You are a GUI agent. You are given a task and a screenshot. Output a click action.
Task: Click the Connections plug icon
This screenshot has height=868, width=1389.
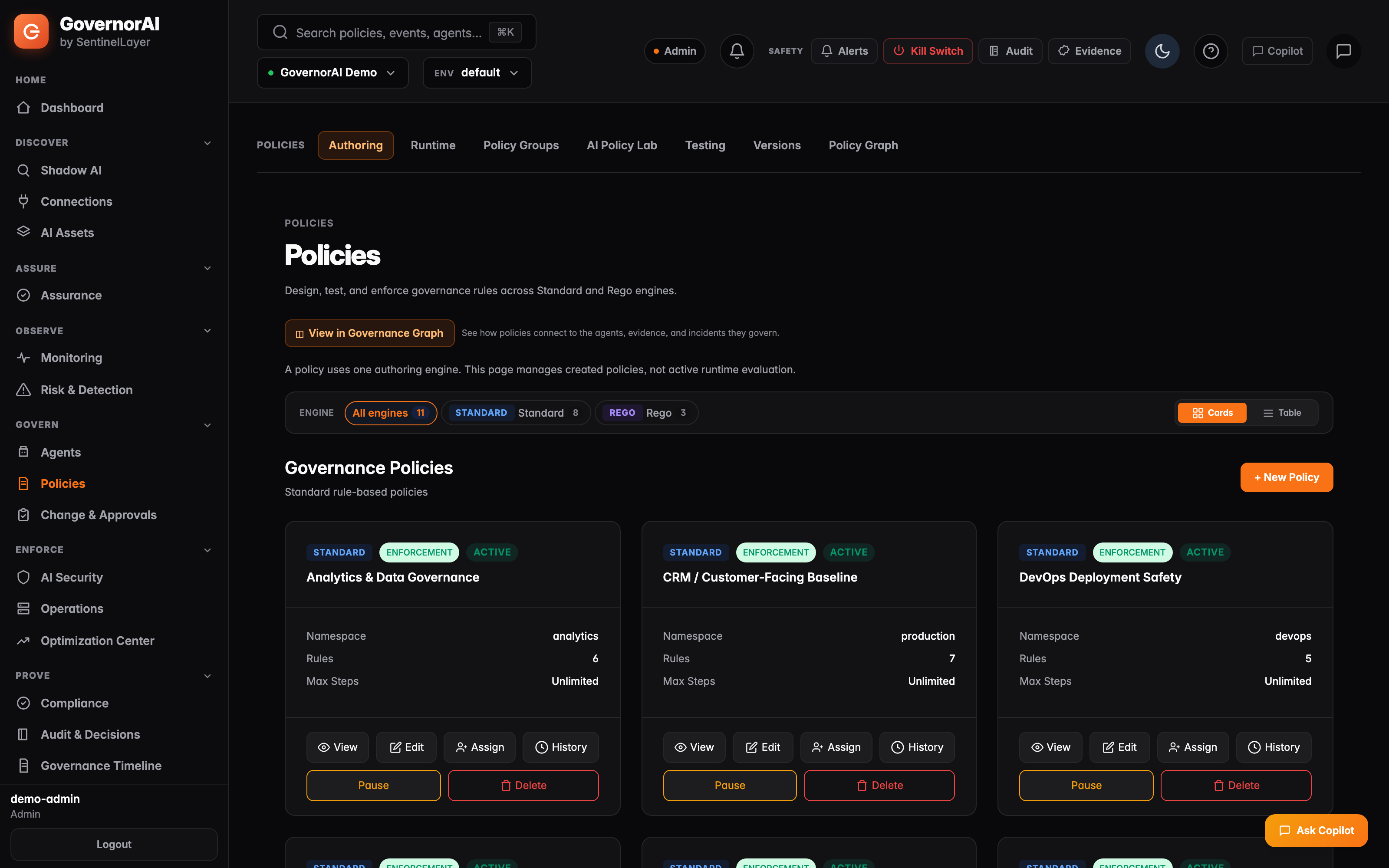coord(23,201)
